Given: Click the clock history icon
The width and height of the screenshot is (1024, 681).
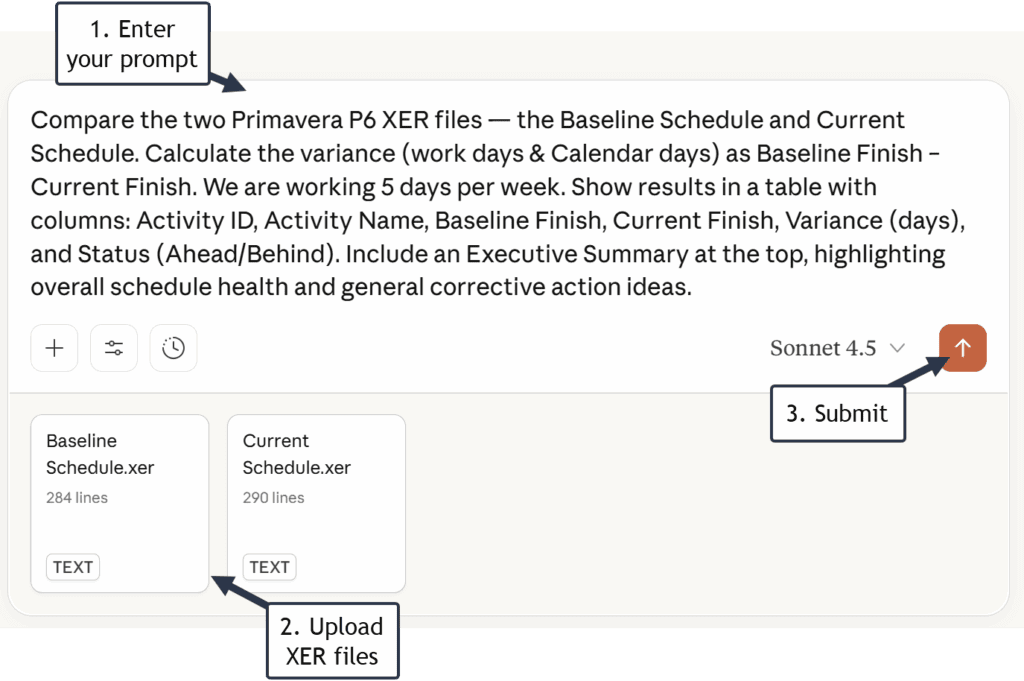Looking at the screenshot, I should pyautogui.click(x=174, y=348).
